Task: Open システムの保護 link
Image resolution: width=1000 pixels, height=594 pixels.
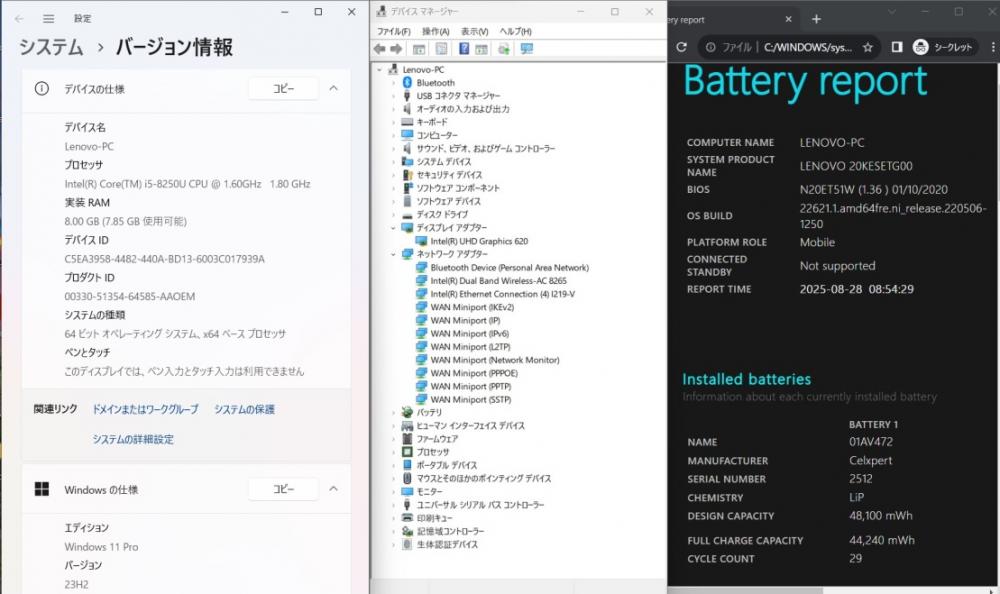Action: [244, 410]
